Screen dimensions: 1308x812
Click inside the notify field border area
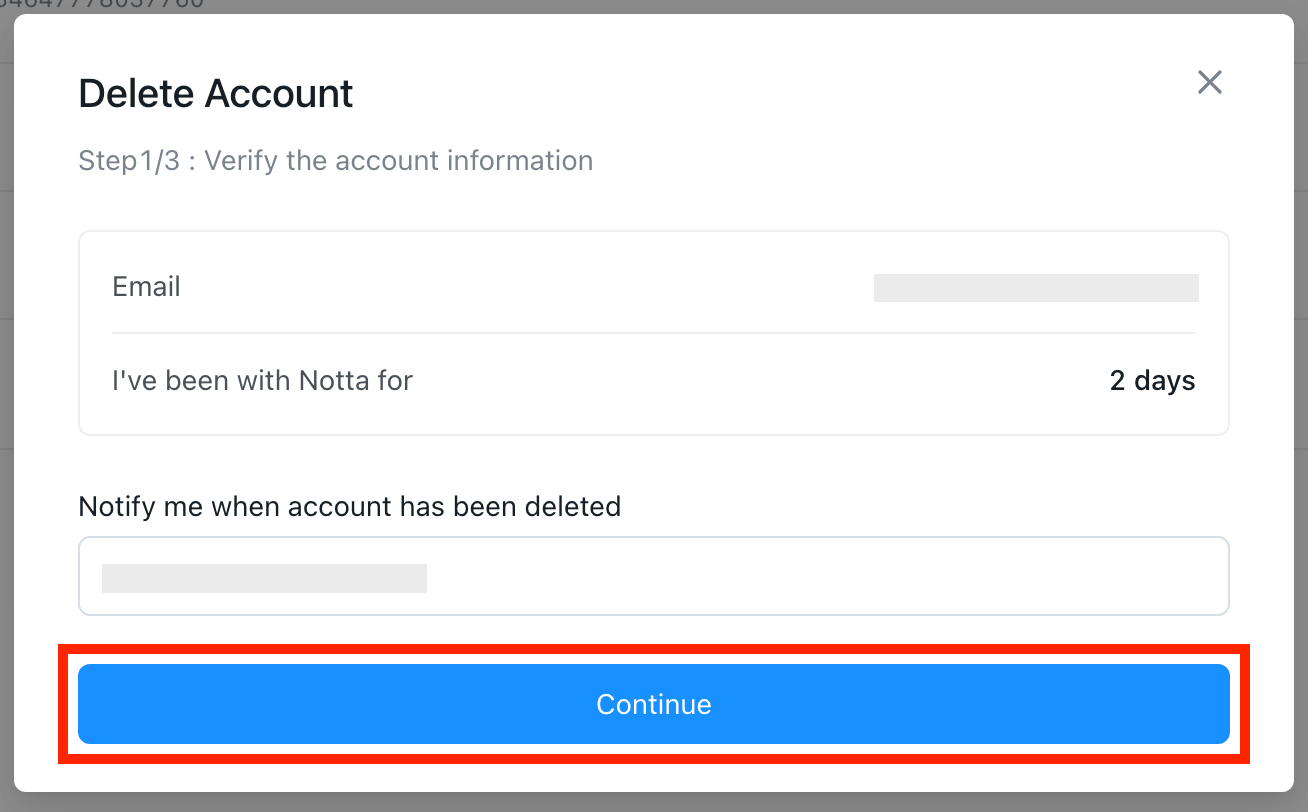tap(653, 576)
